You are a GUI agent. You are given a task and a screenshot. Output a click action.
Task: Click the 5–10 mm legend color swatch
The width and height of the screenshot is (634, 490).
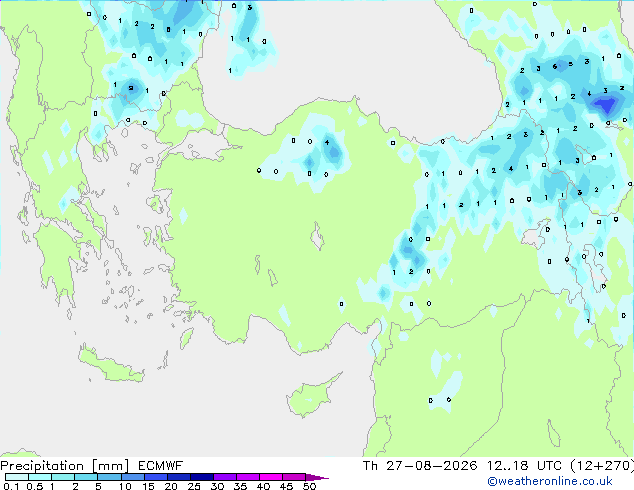(x=109, y=477)
